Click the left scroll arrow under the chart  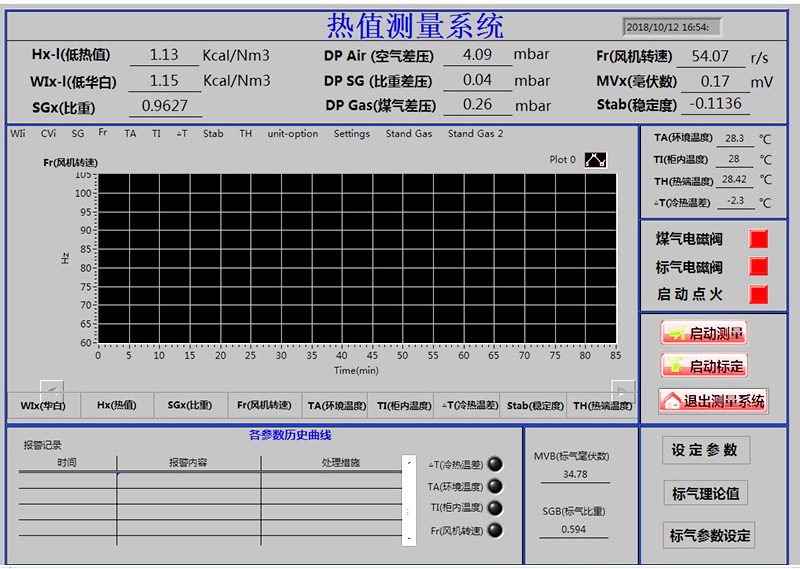[52, 392]
